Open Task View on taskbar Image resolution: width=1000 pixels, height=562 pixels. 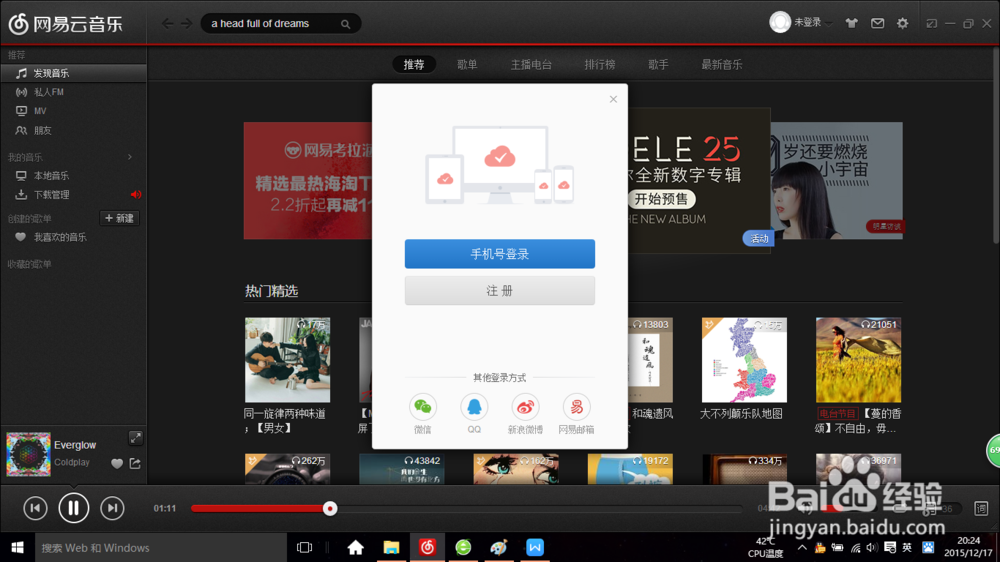[x=305, y=547]
